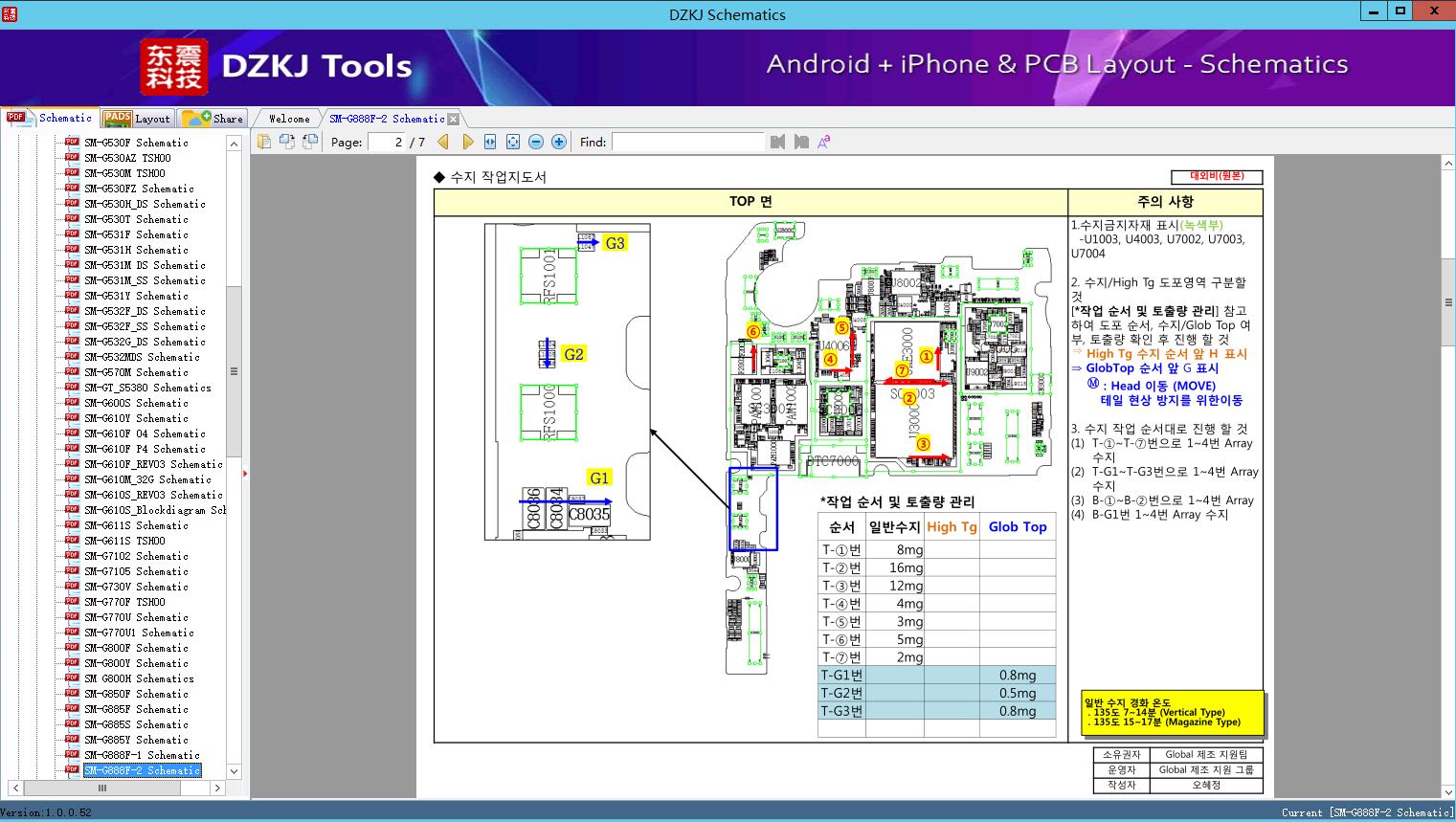Click document viewer scroll up arrow
This screenshot has height=822, width=1456.
[1447, 163]
